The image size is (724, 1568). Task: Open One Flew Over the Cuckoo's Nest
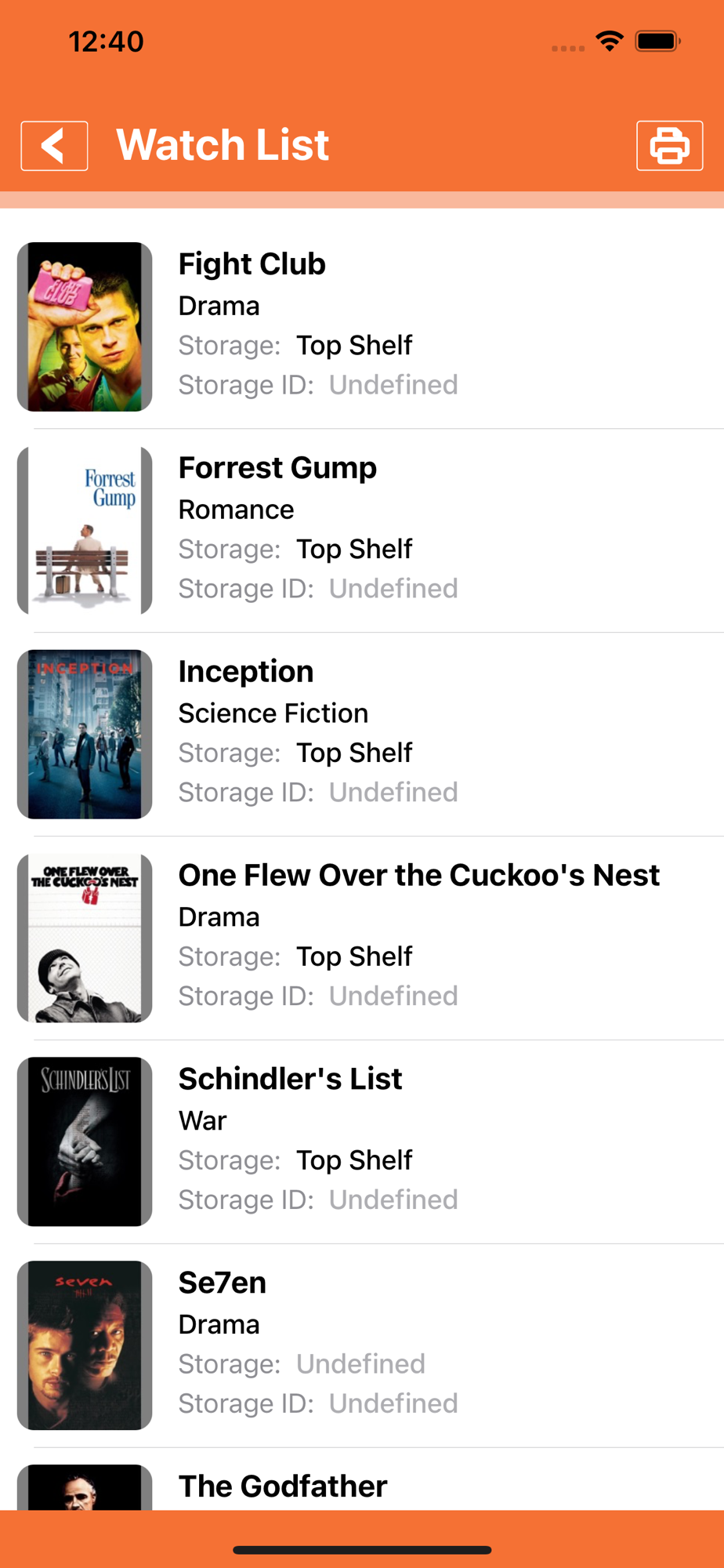pos(418,876)
